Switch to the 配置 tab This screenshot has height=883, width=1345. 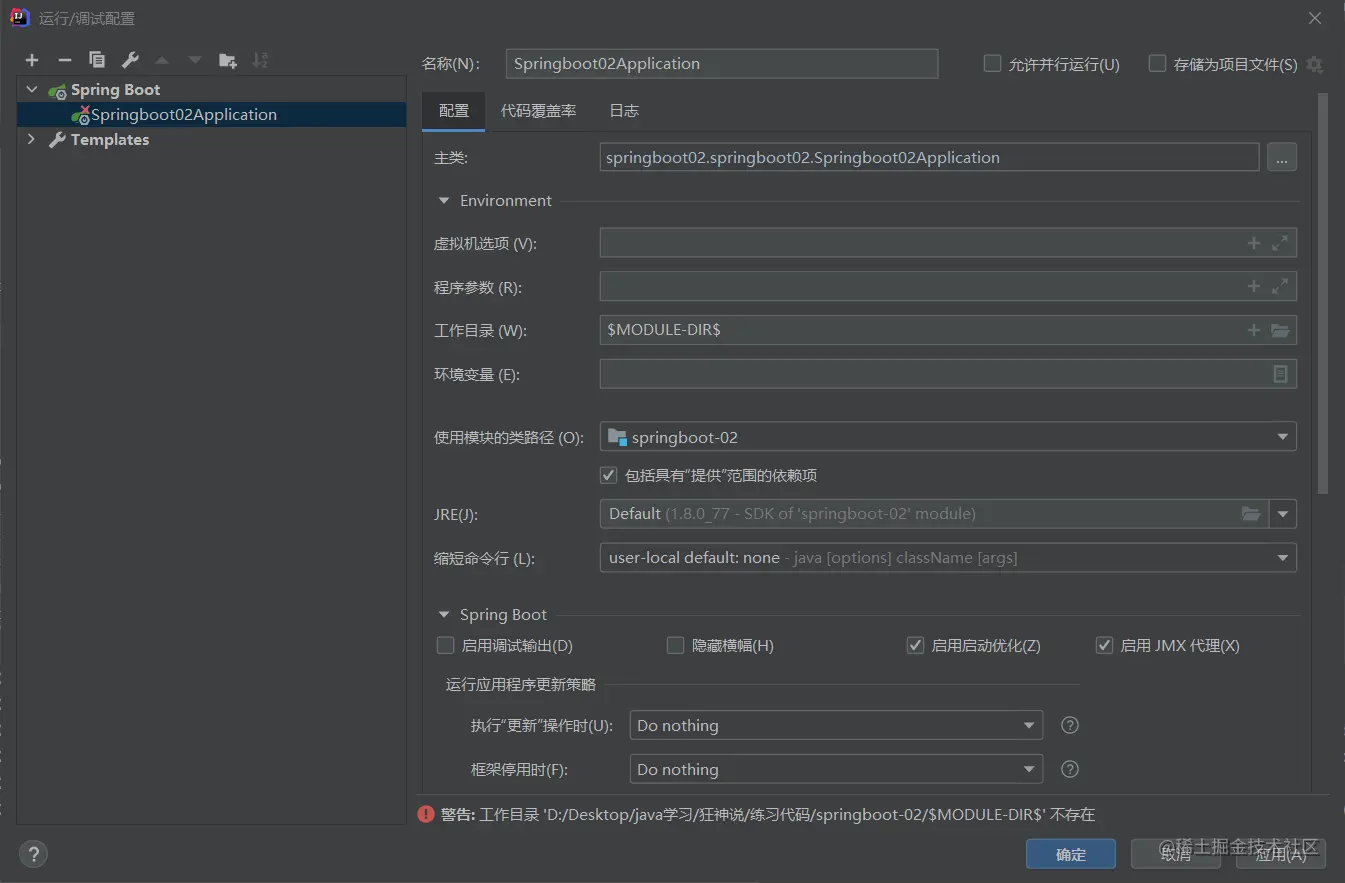454,111
